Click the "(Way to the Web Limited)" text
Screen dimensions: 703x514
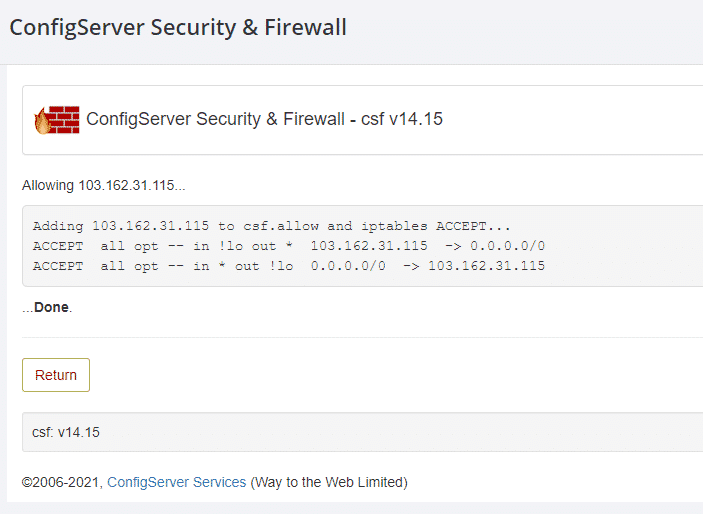click(x=328, y=482)
